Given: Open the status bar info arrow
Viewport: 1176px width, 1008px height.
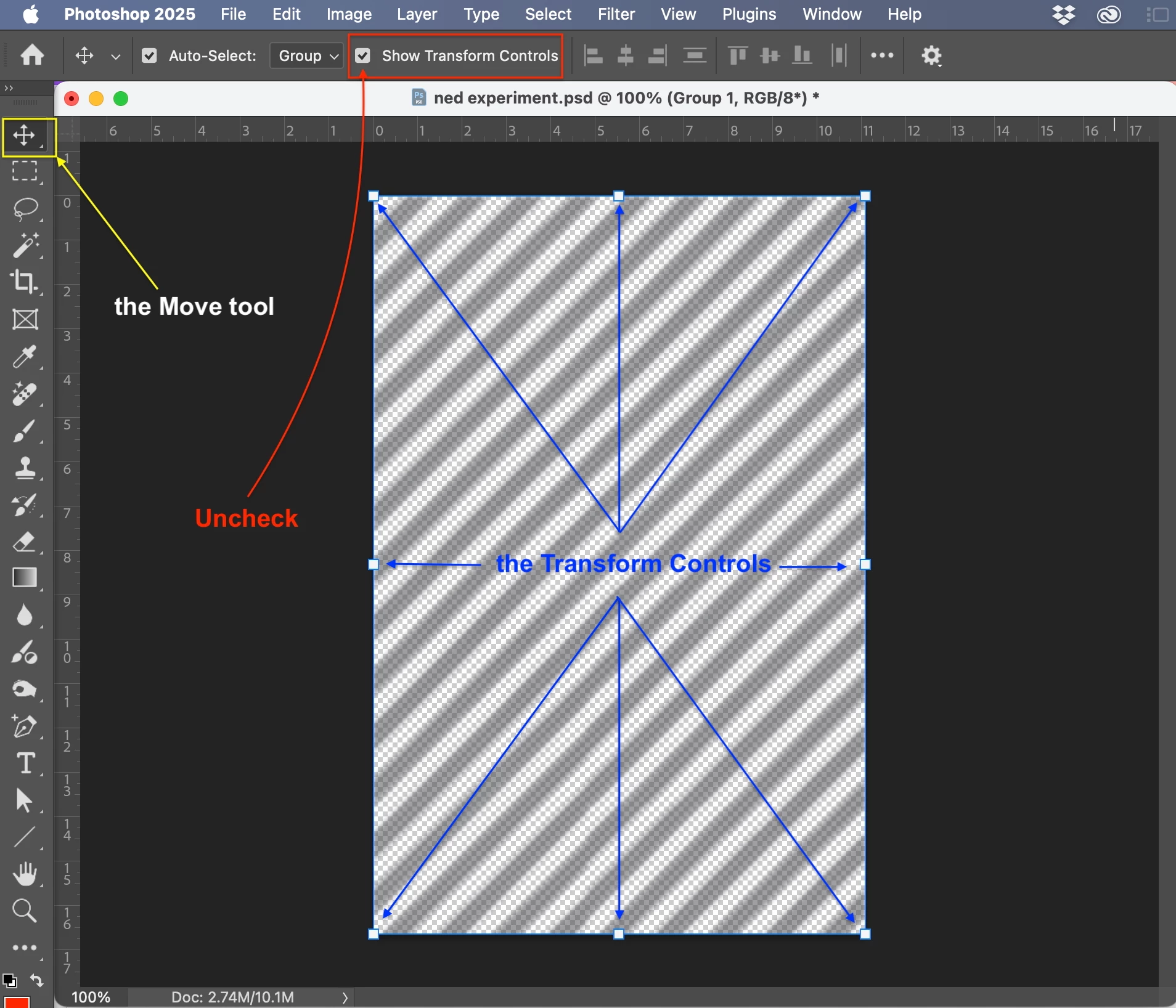Looking at the screenshot, I should coord(345,998).
